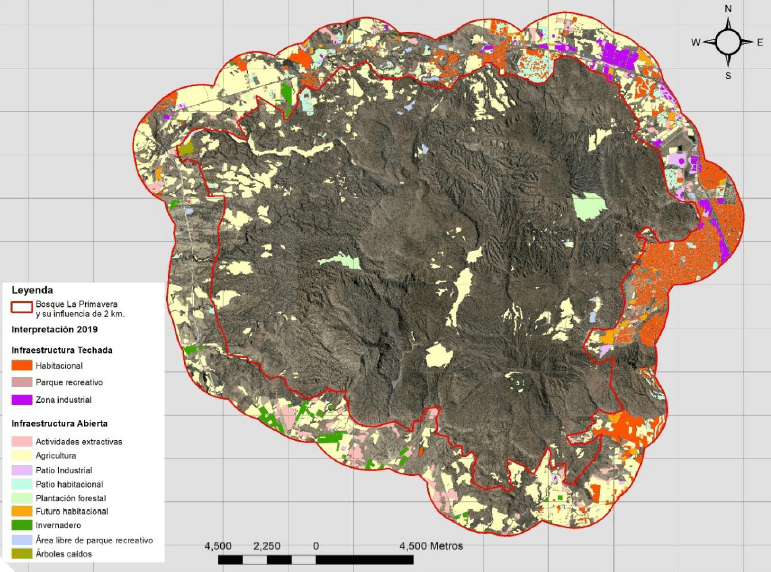Image resolution: width=771 pixels, height=572 pixels.
Task: Click the Infraestructura Abierta heading
Action: pos(60,423)
